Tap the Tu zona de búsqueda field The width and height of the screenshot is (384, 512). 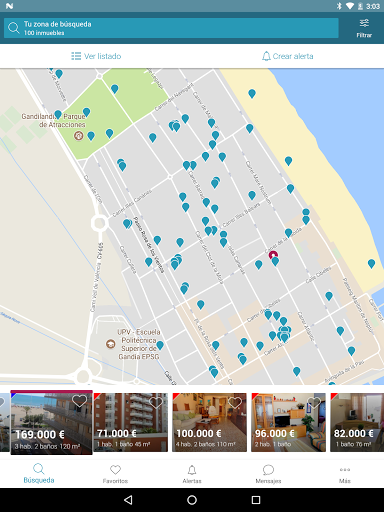(171, 28)
